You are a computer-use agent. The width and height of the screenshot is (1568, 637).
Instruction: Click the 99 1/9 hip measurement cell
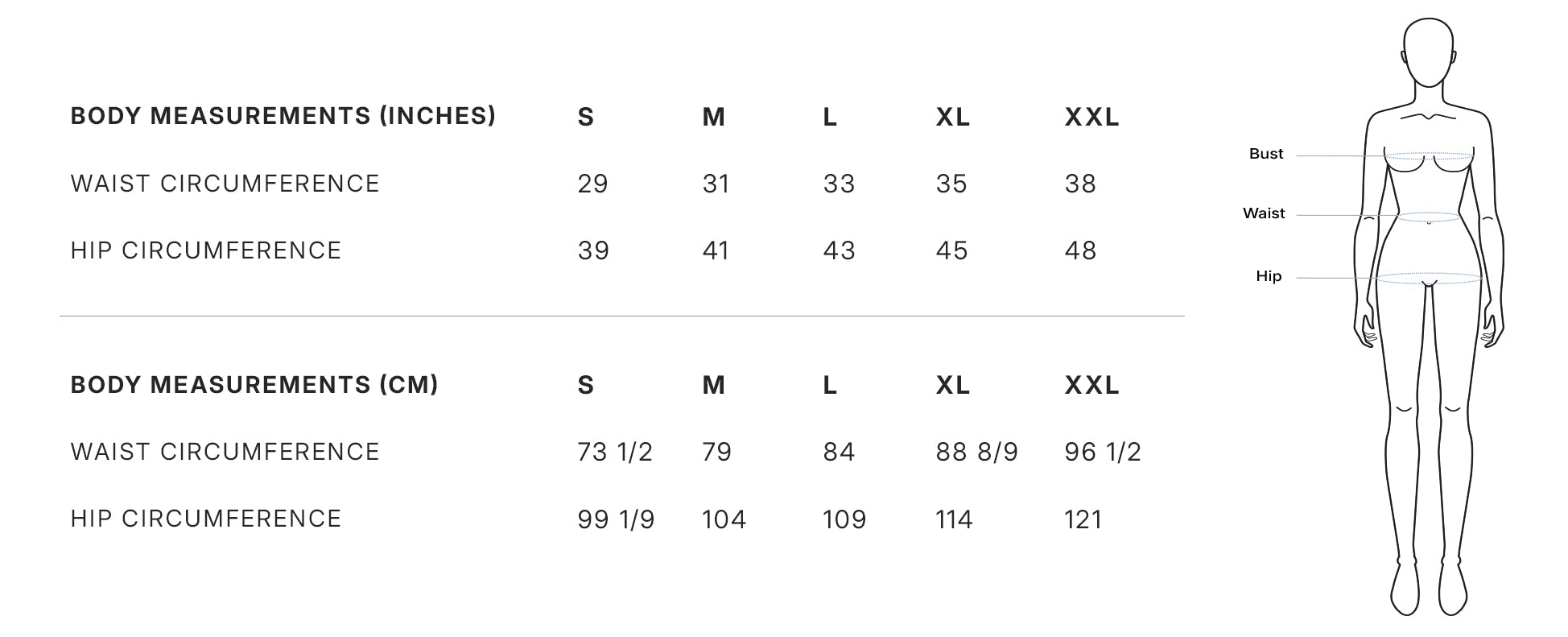tap(616, 520)
